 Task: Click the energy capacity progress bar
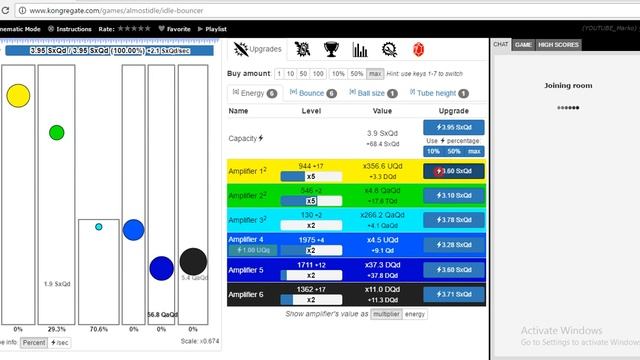click(109, 51)
